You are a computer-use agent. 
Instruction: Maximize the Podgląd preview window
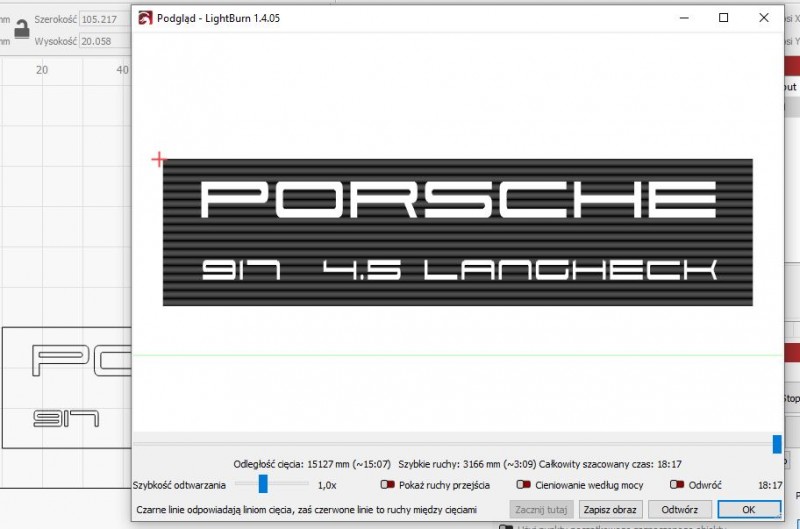point(723,18)
